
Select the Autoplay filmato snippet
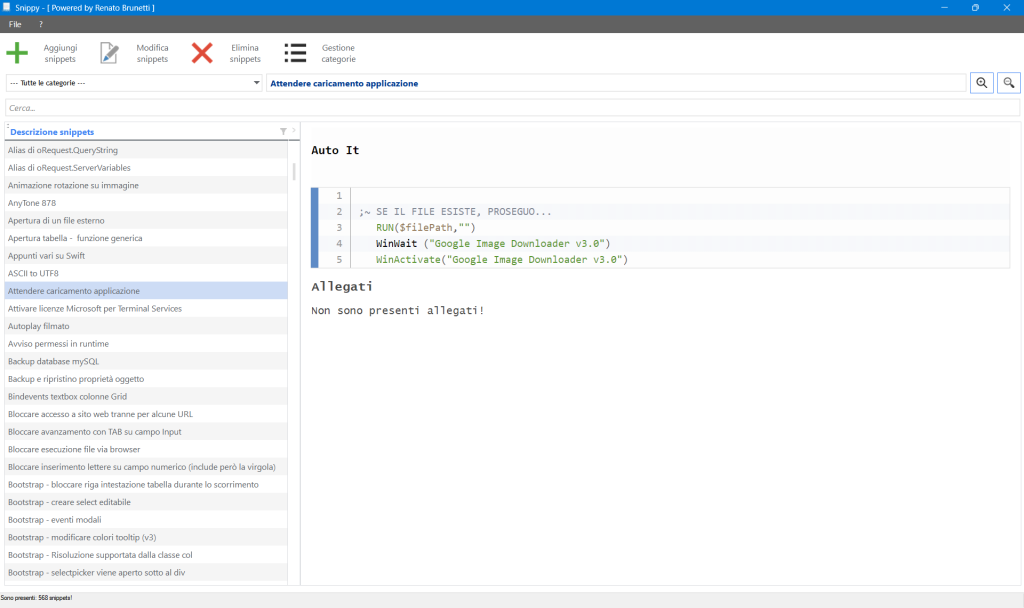click(39, 326)
